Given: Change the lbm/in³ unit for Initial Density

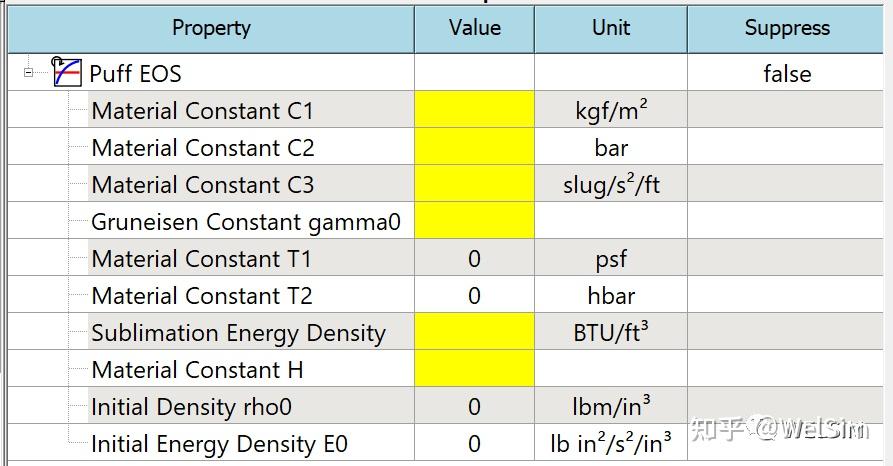Looking at the screenshot, I should pos(611,407).
